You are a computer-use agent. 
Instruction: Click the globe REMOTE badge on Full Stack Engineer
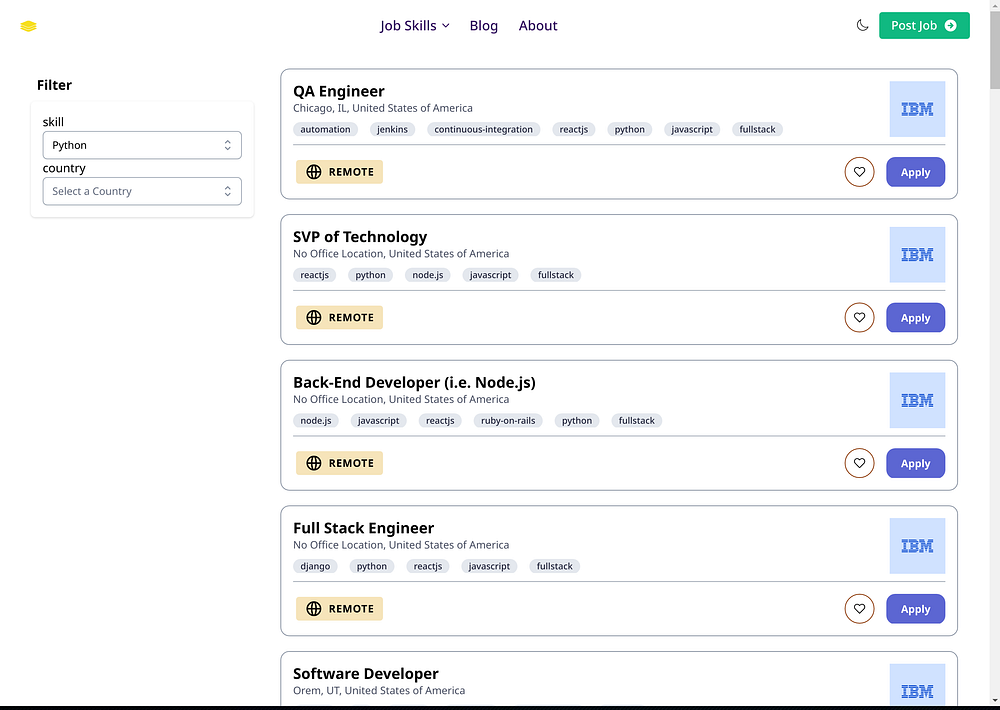(x=339, y=609)
